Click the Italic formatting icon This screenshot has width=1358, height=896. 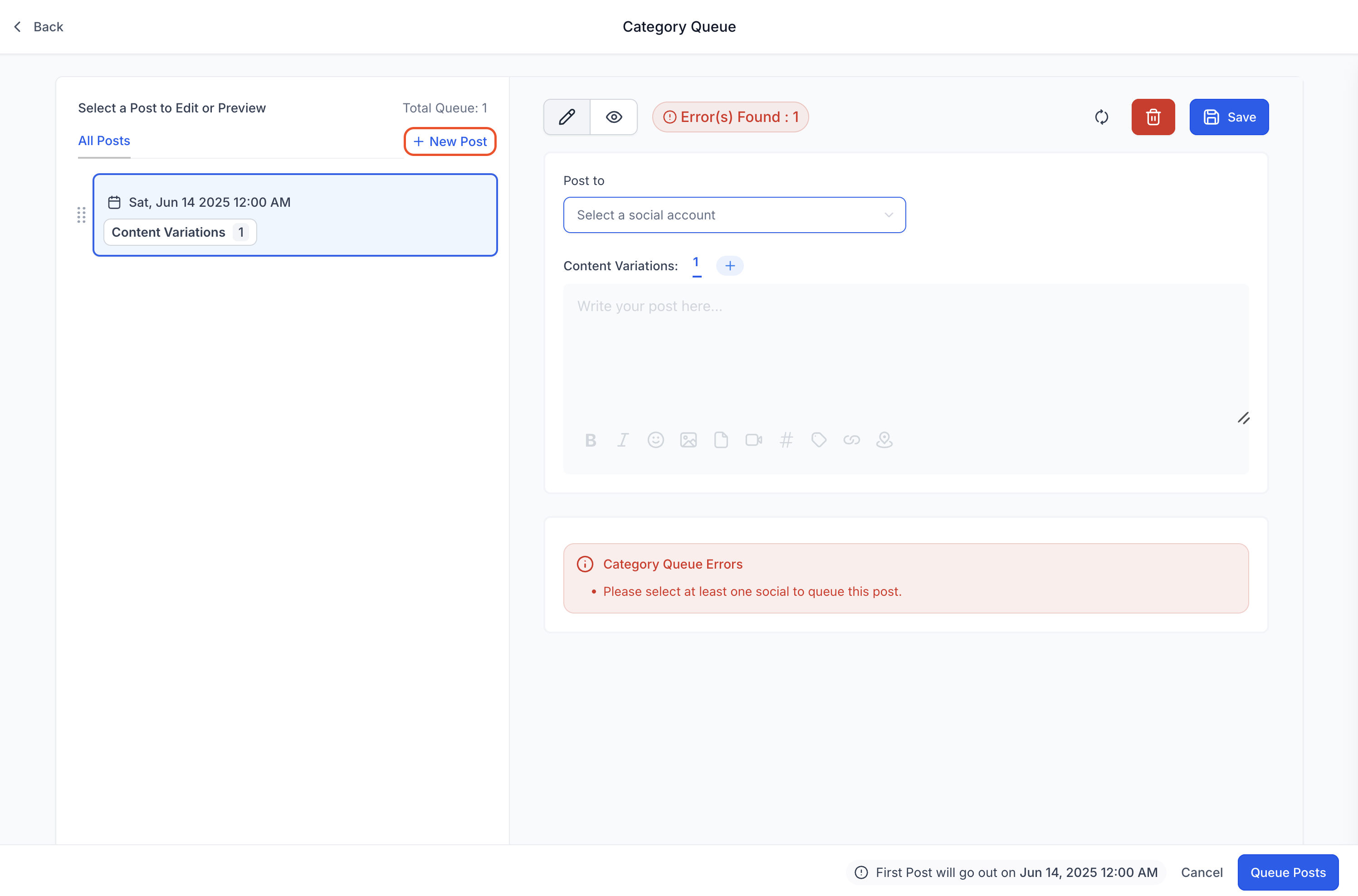pos(623,440)
